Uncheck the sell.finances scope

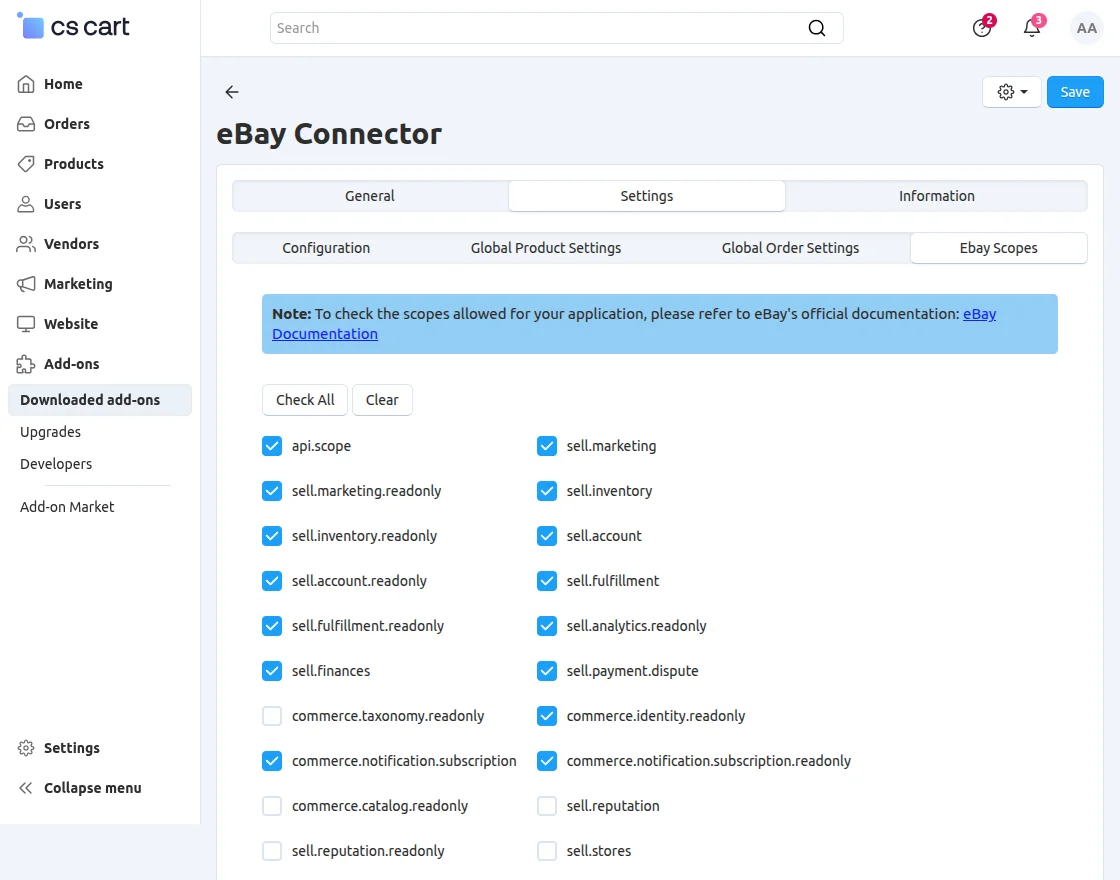point(272,671)
